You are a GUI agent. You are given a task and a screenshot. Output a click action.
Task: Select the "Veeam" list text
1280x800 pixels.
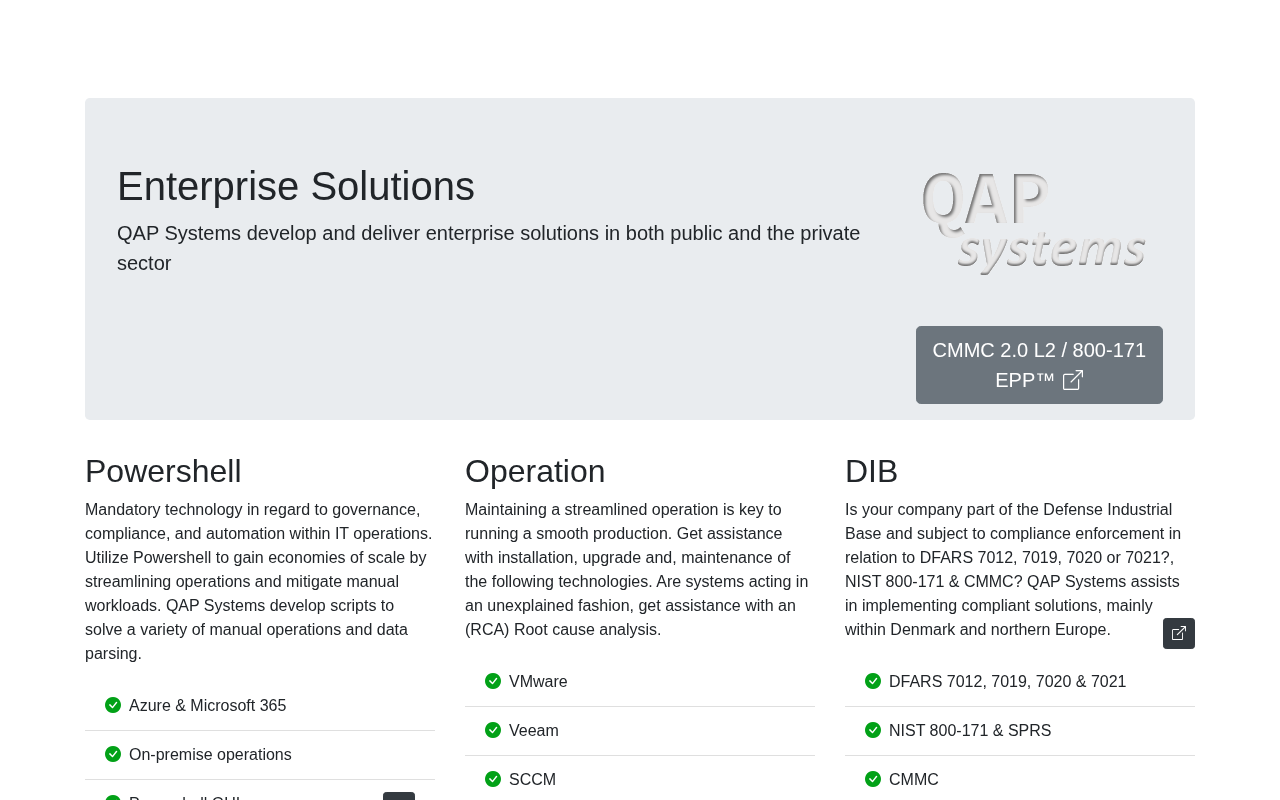click(534, 731)
